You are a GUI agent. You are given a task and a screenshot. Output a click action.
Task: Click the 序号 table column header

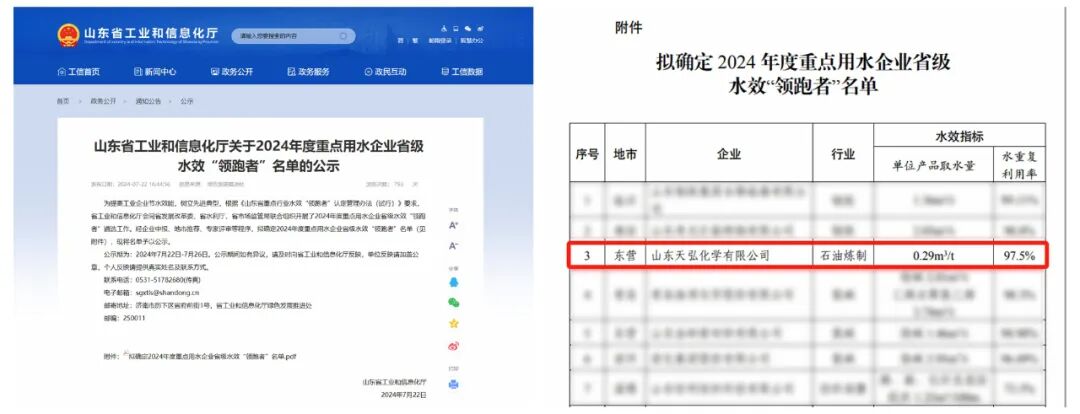click(587, 154)
